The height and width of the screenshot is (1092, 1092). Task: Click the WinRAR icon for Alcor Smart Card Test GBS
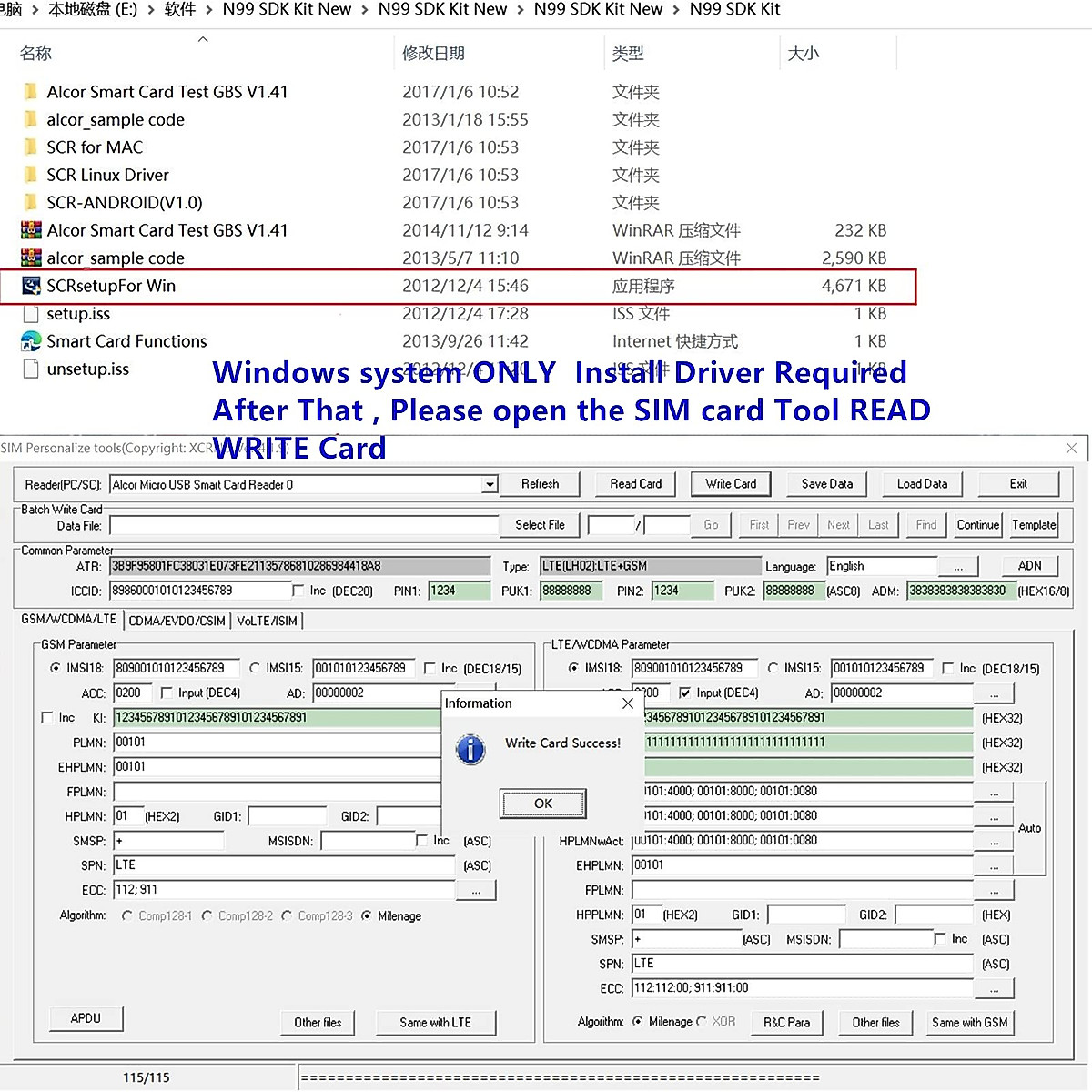31,229
